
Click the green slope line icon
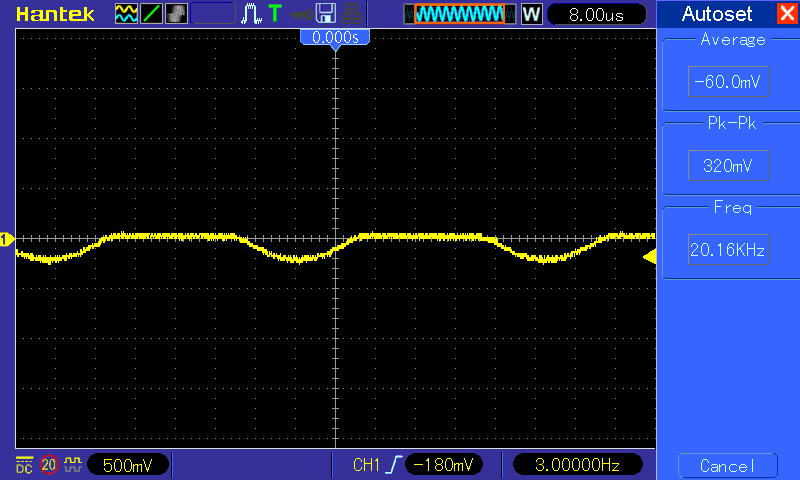click(x=151, y=14)
